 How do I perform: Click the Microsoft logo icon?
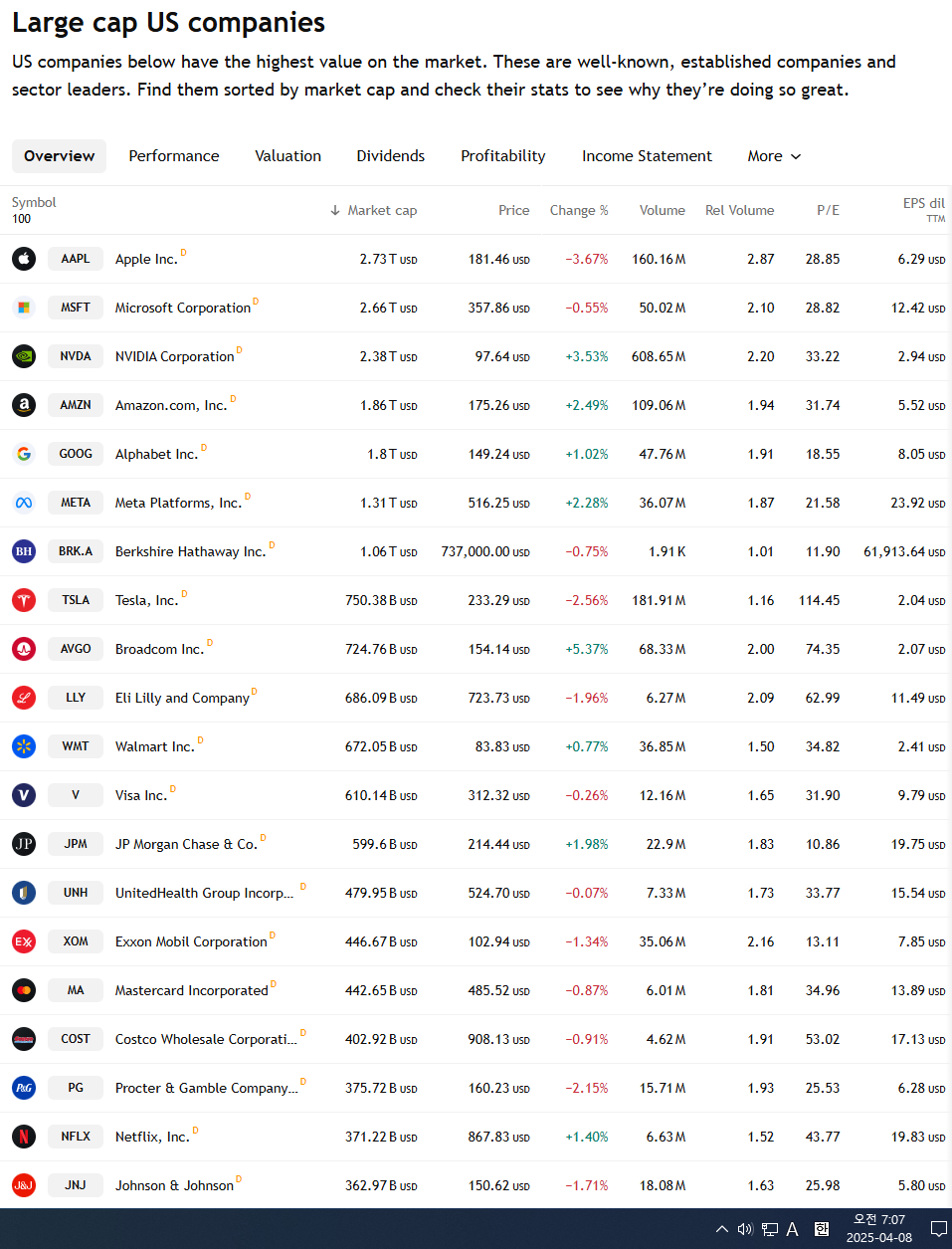click(24, 308)
